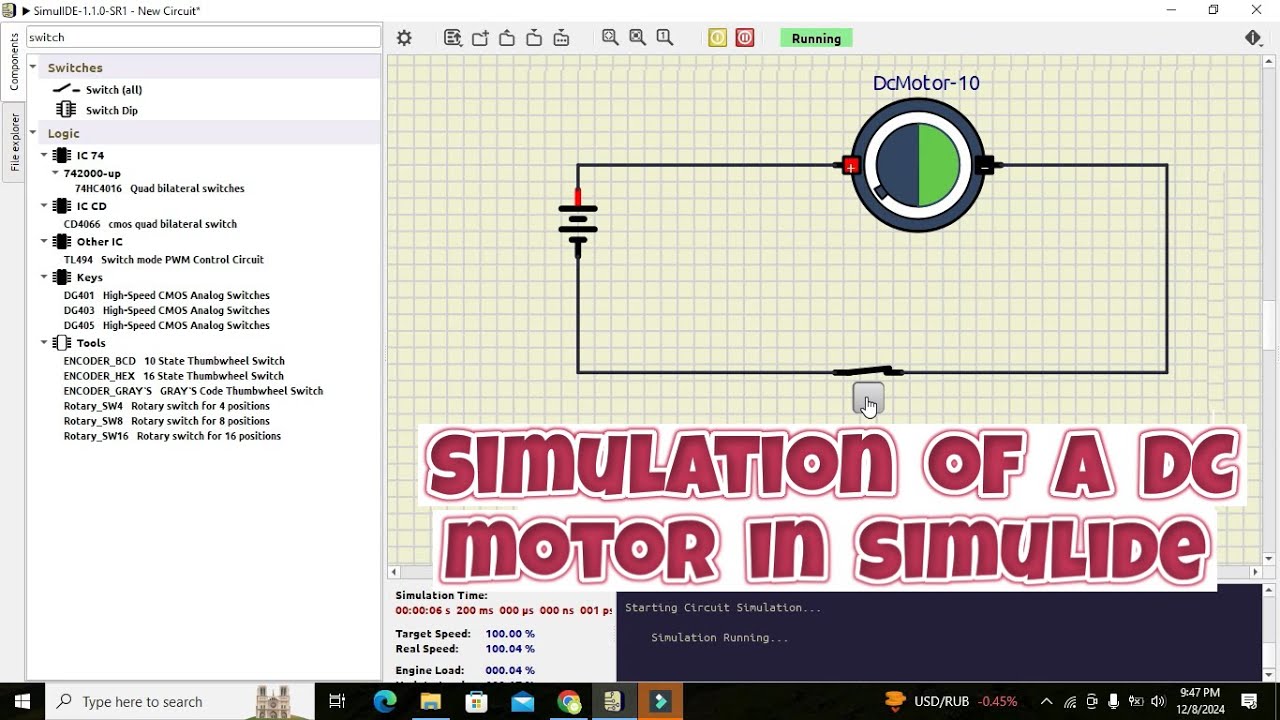Collapse the IC CD tree node
This screenshot has width=1280, height=720.
[44, 206]
